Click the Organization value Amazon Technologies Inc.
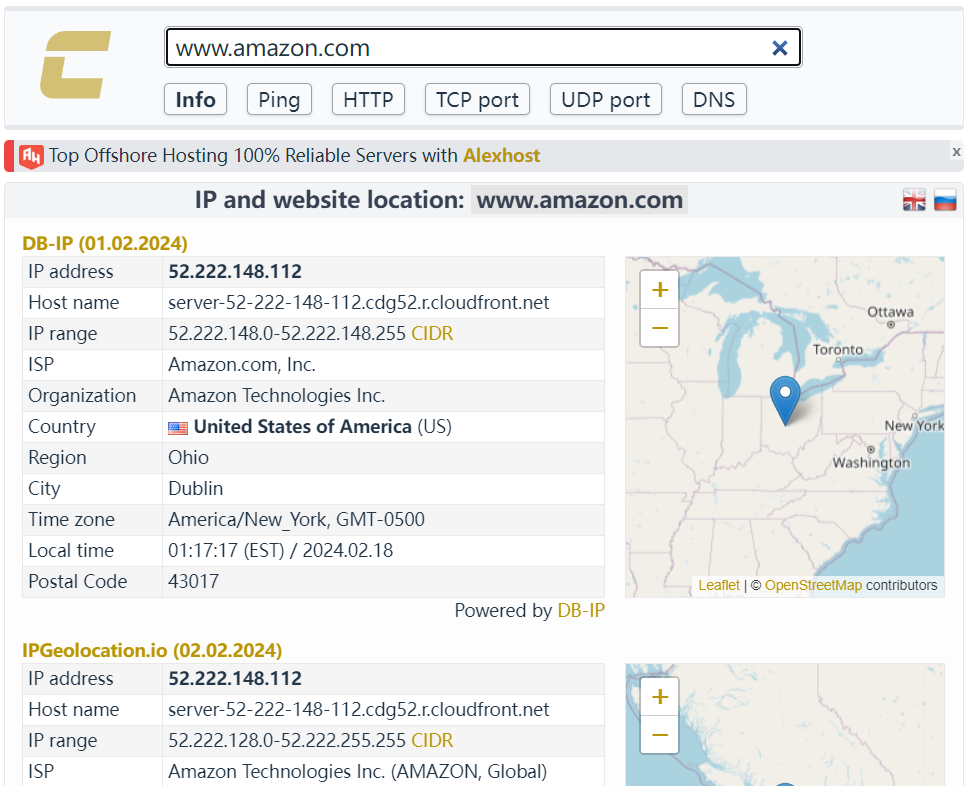This screenshot has height=786, width=964. point(277,396)
